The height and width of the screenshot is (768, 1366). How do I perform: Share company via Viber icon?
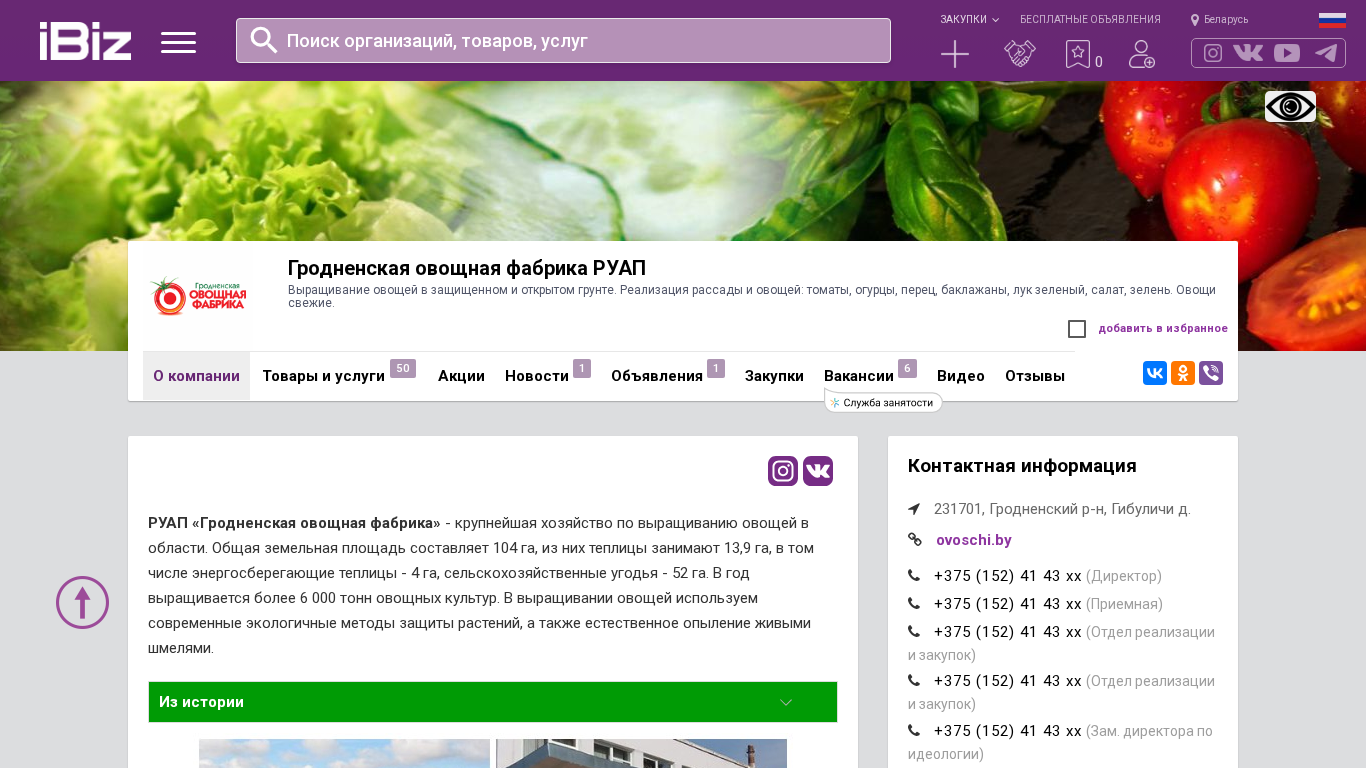pyautogui.click(x=1211, y=373)
